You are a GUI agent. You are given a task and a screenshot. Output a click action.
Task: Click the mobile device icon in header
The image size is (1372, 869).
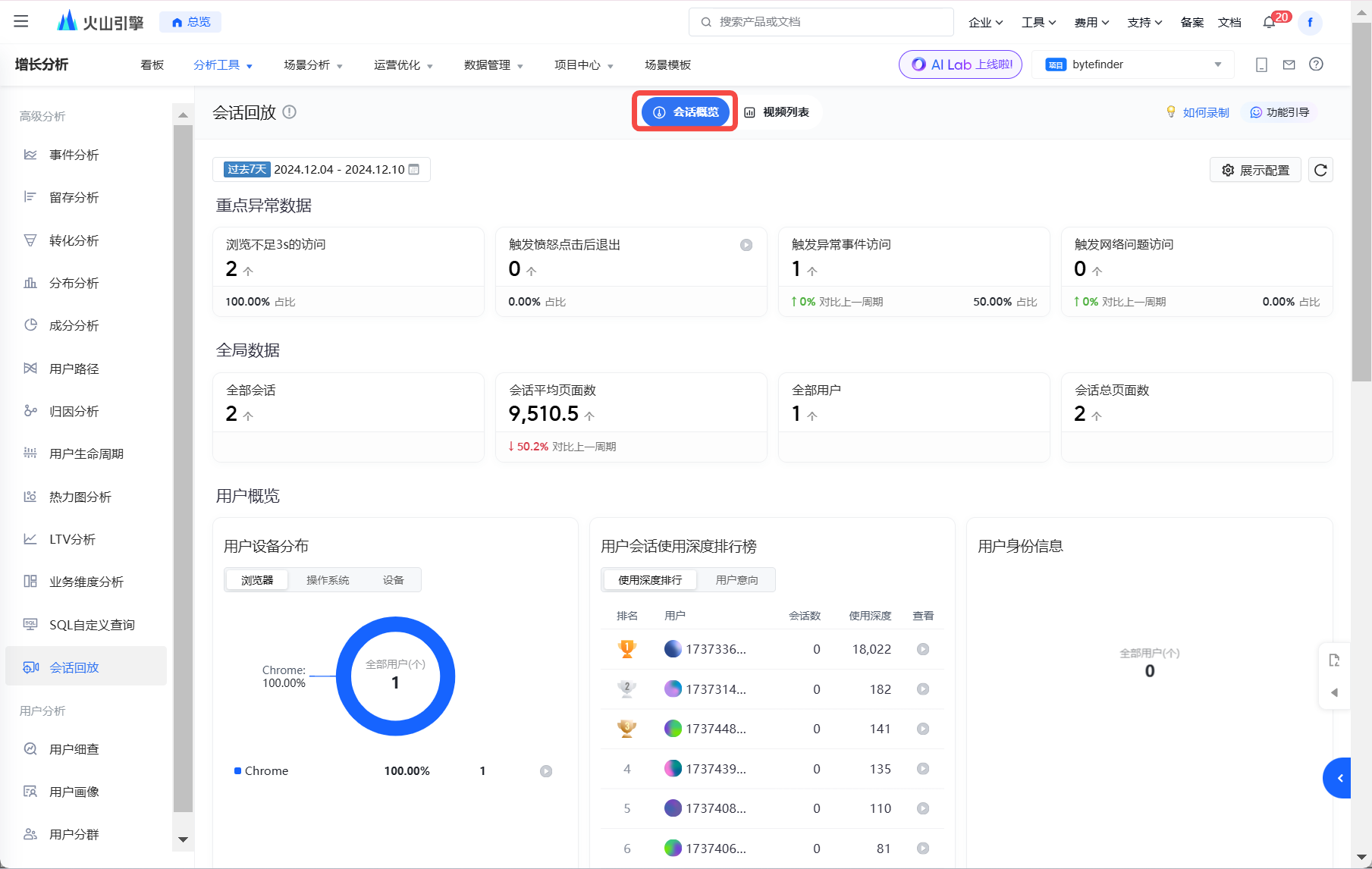pyautogui.click(x=1262, y=64)
